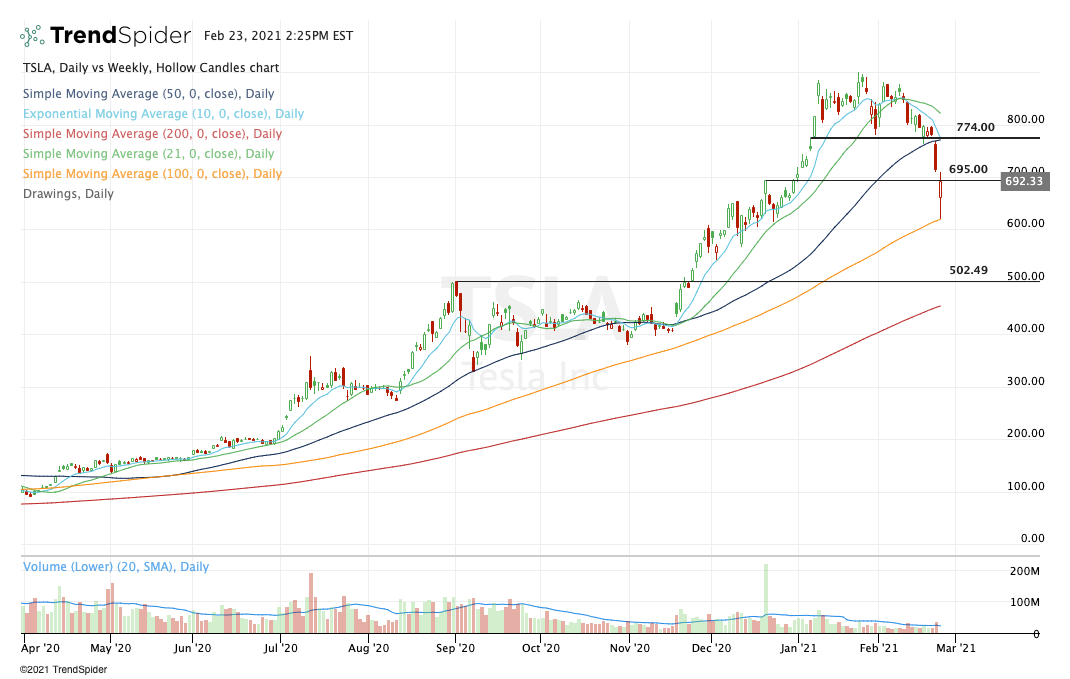Viewport: 1070px width, 679px height.
Task: Click the 500.00 price axis label
Action: tap(1026, 276)
